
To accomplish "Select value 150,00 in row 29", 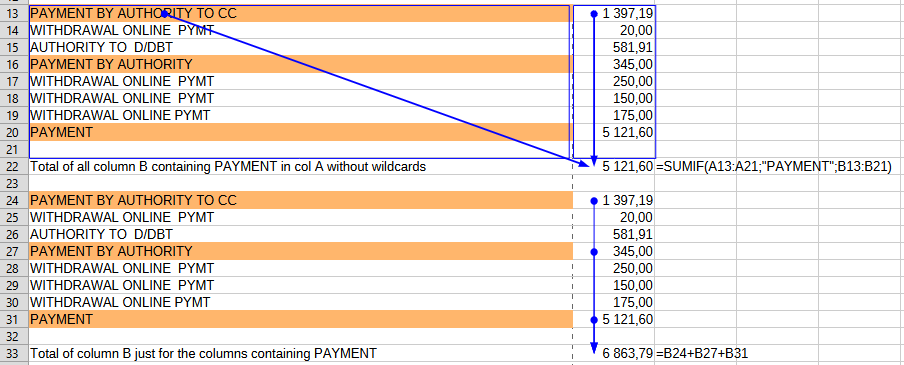I will [x=633, y=285].
